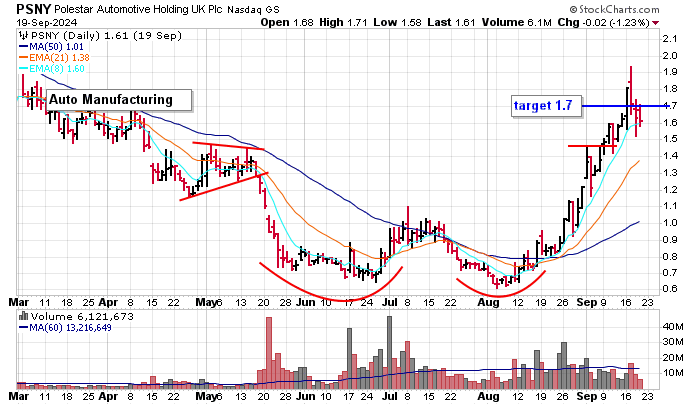
Task: Click the 1.5 label on the price axis
Action: click(x=670, y=139)
